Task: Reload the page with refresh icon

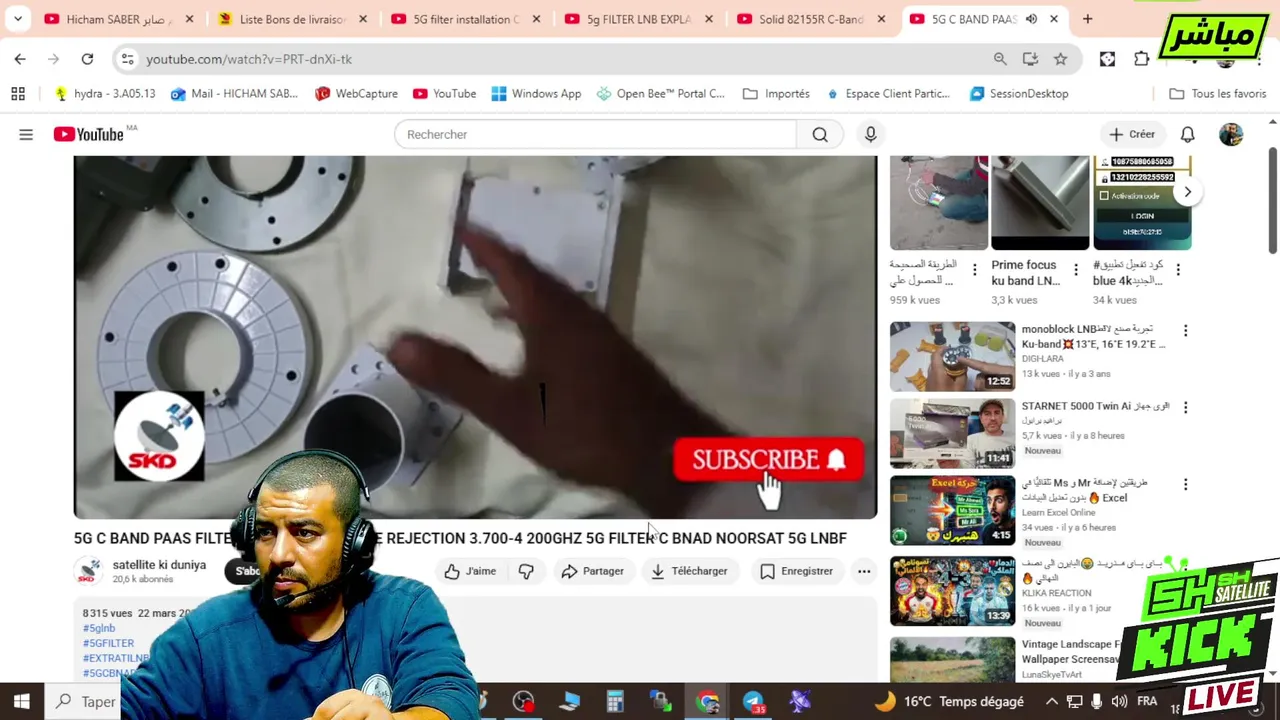Action: click(x=87, y=59)
